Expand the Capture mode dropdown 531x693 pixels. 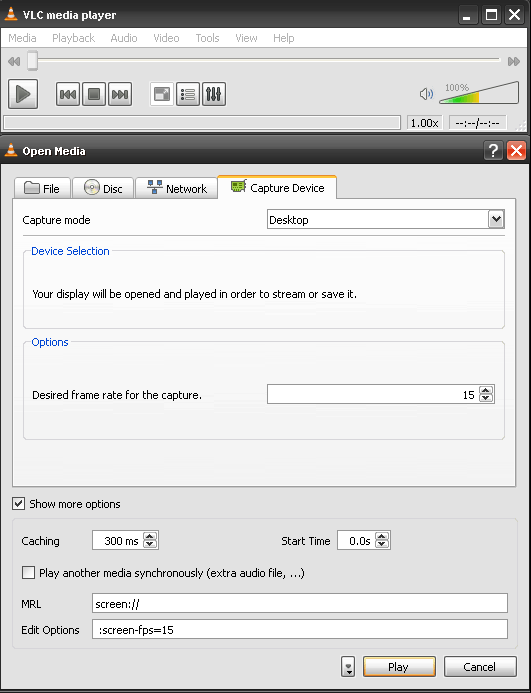coord(496,219)
